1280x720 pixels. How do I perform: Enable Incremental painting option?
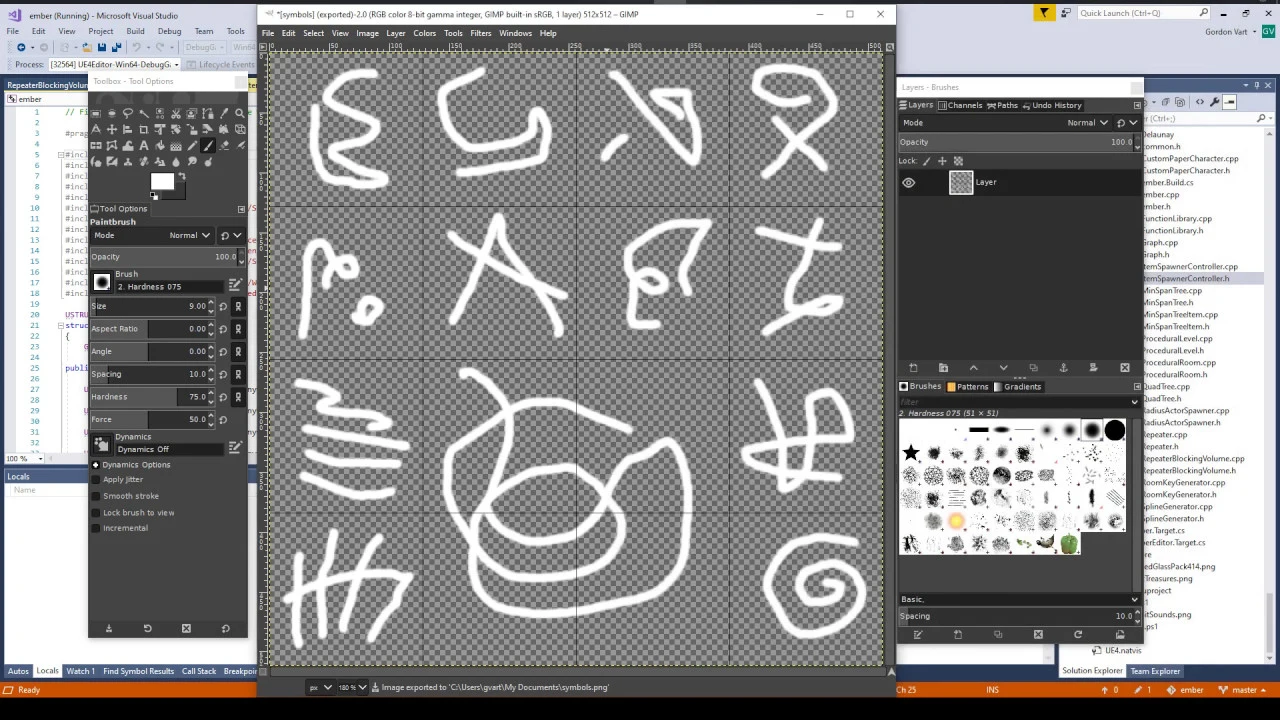point(96,528)
